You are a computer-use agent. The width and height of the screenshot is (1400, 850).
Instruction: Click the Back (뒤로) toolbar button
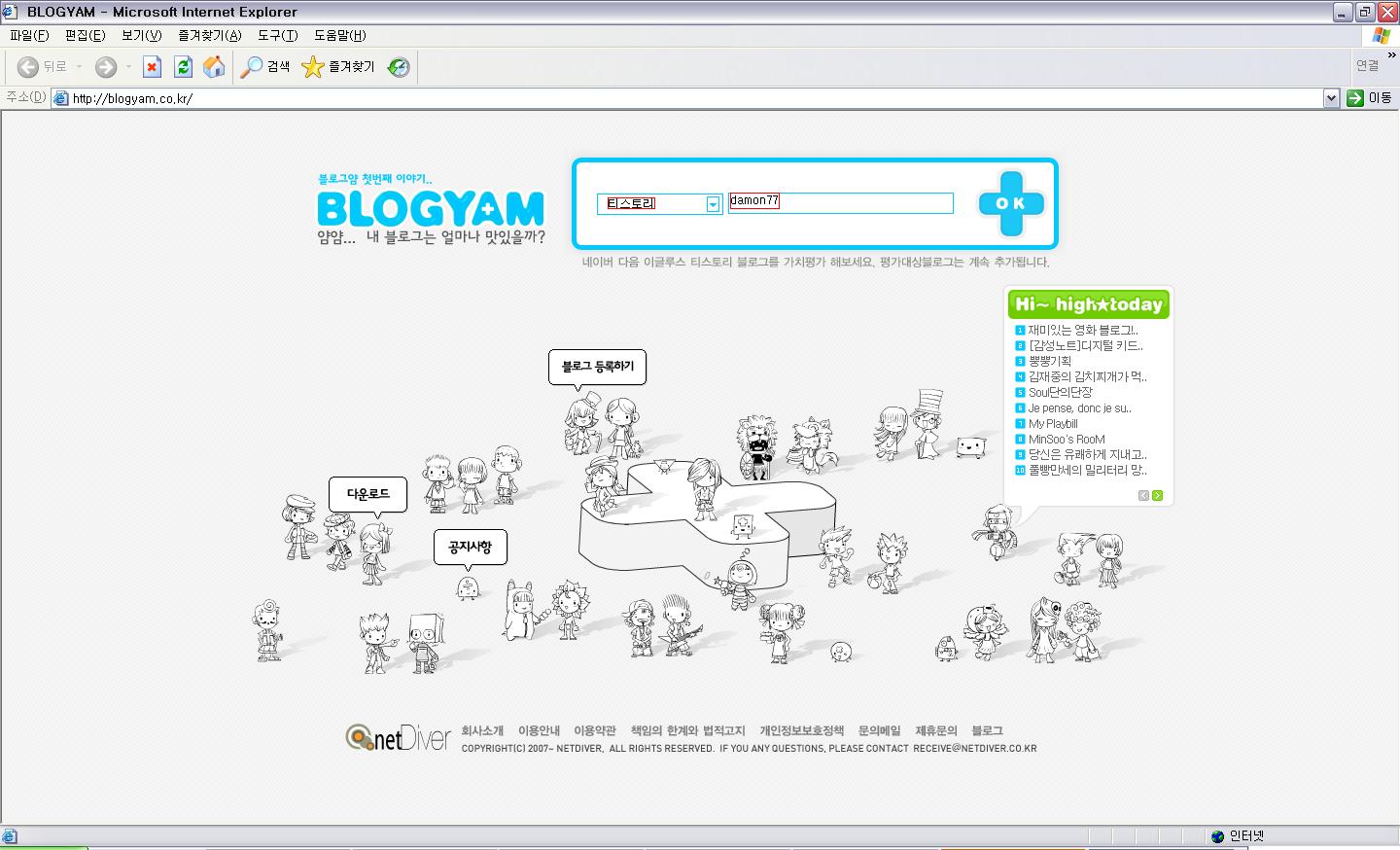click(42, 66)
